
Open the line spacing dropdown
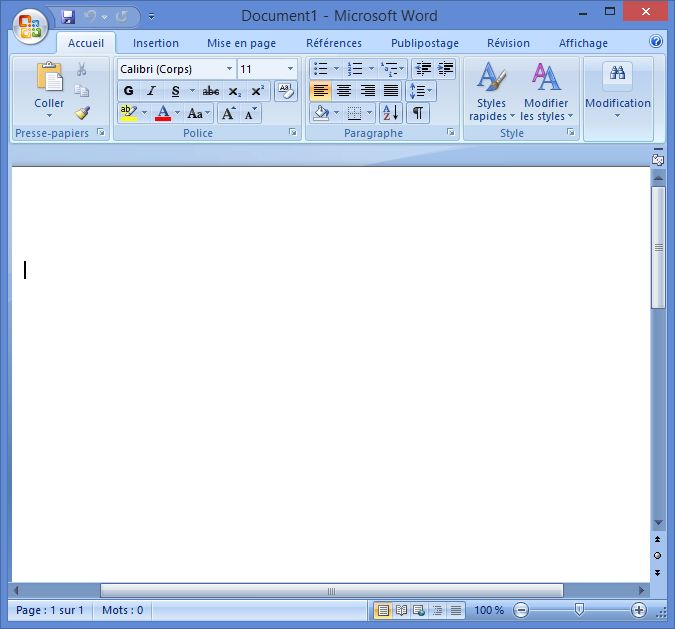pyautogui.click(x=421, y=91)
